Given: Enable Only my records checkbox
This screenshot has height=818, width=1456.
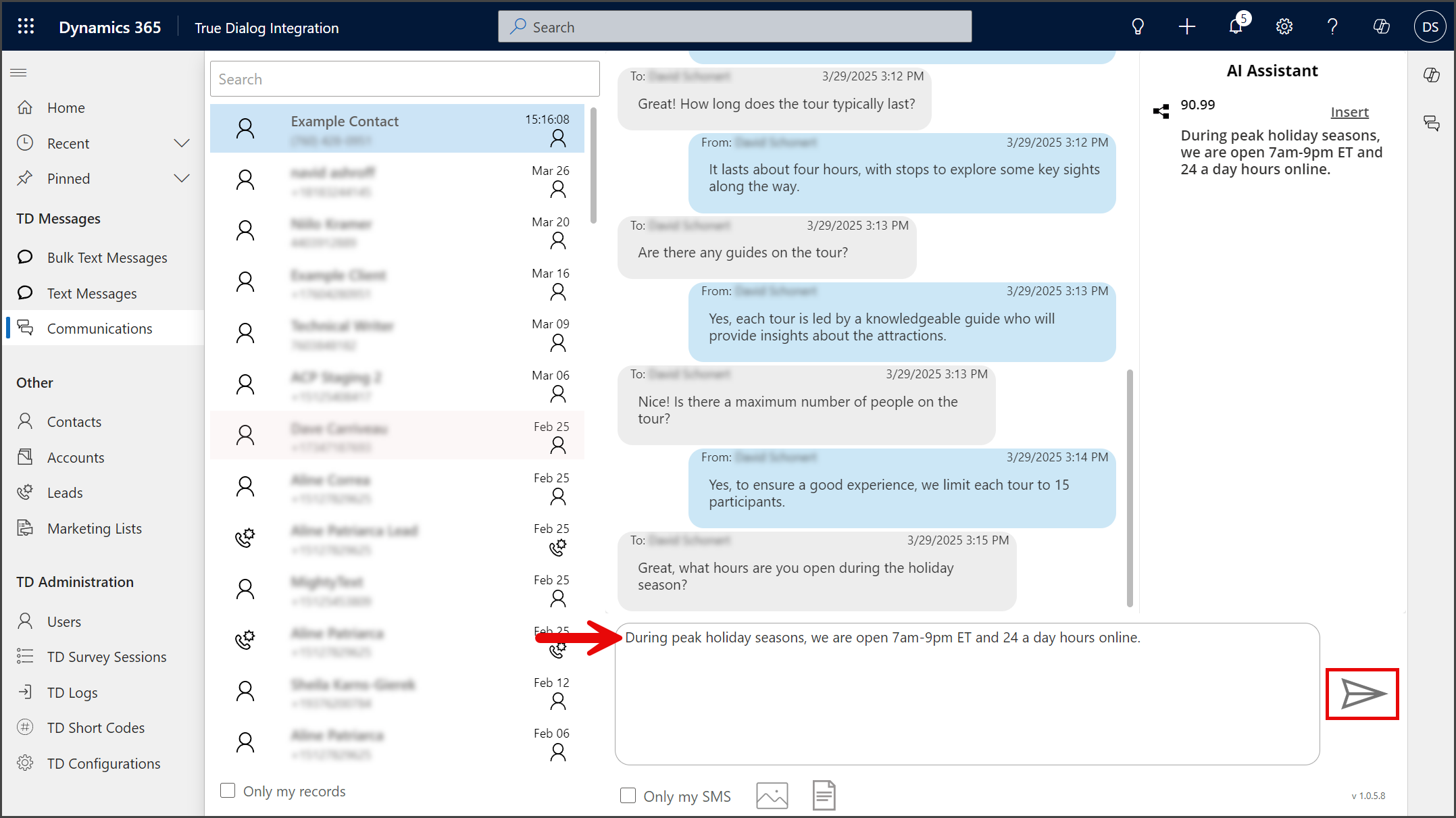Looking at the screenshot, I should (x=228, y=791).
